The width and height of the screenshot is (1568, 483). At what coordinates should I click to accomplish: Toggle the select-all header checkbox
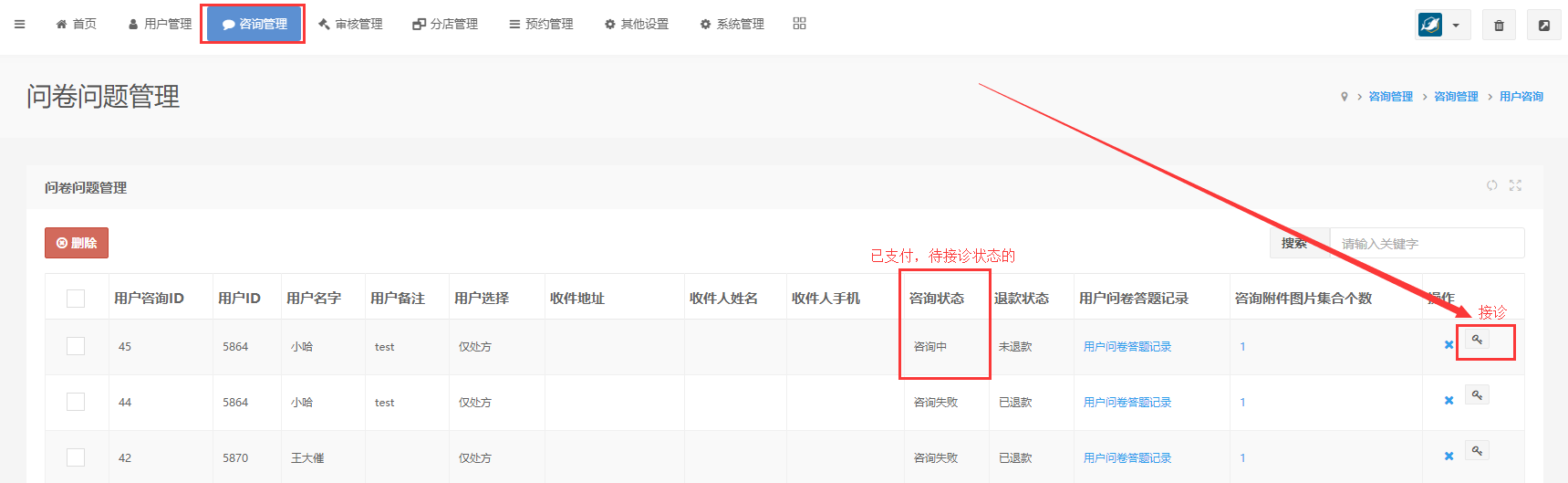76,299
